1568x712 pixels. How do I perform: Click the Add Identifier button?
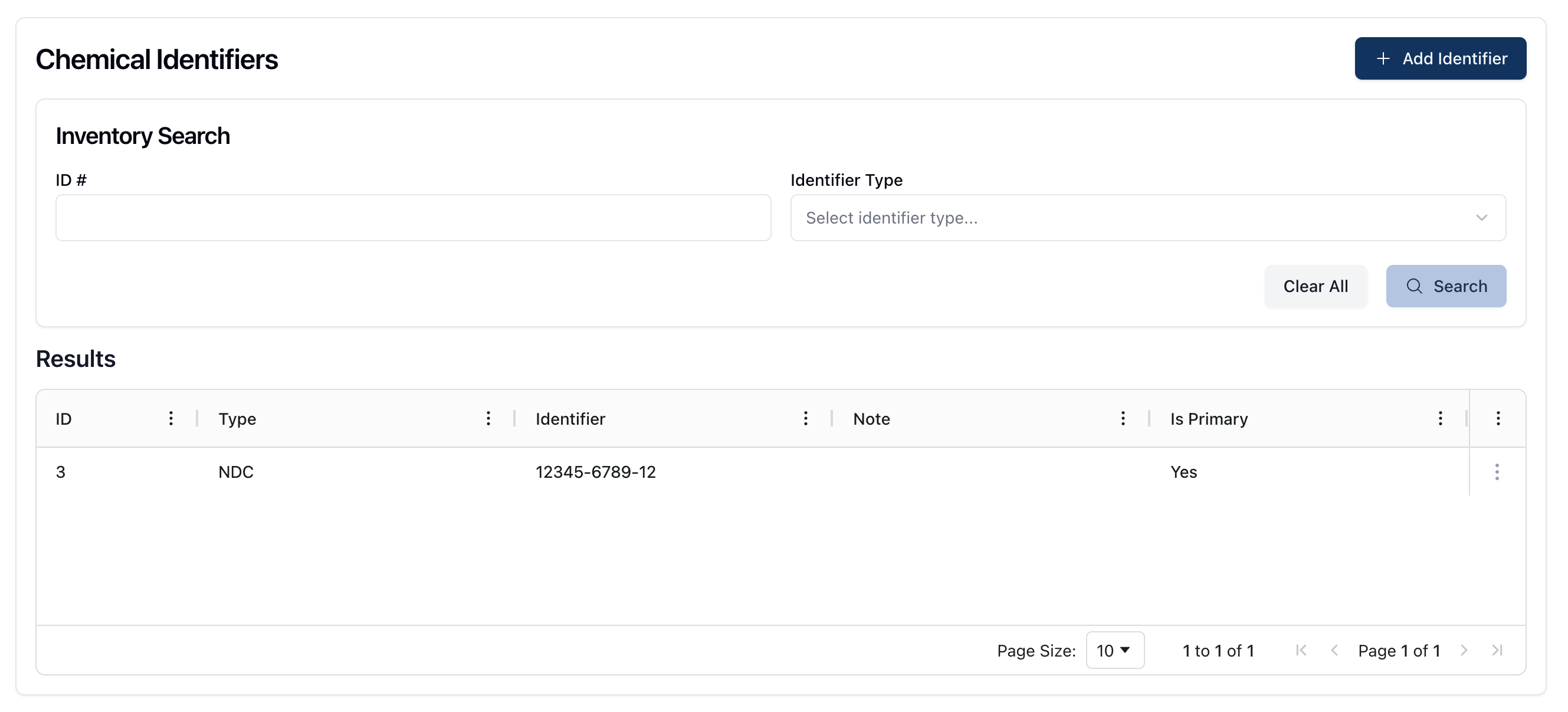[x=1440, y=58]
